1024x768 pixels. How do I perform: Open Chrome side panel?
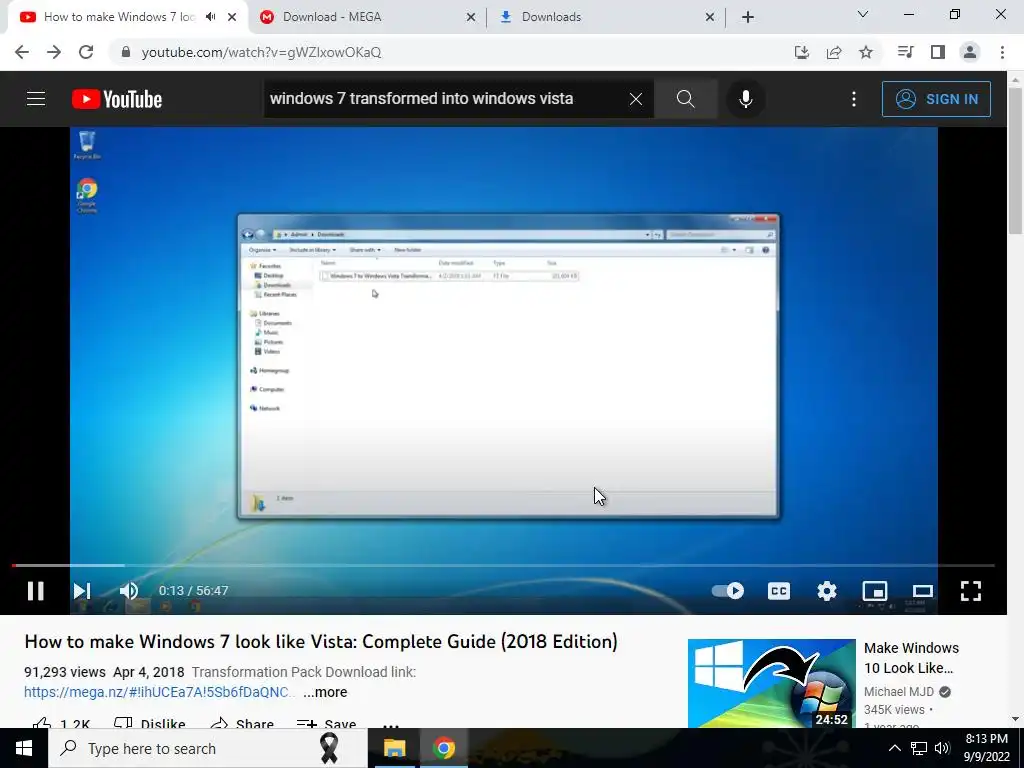938,52
